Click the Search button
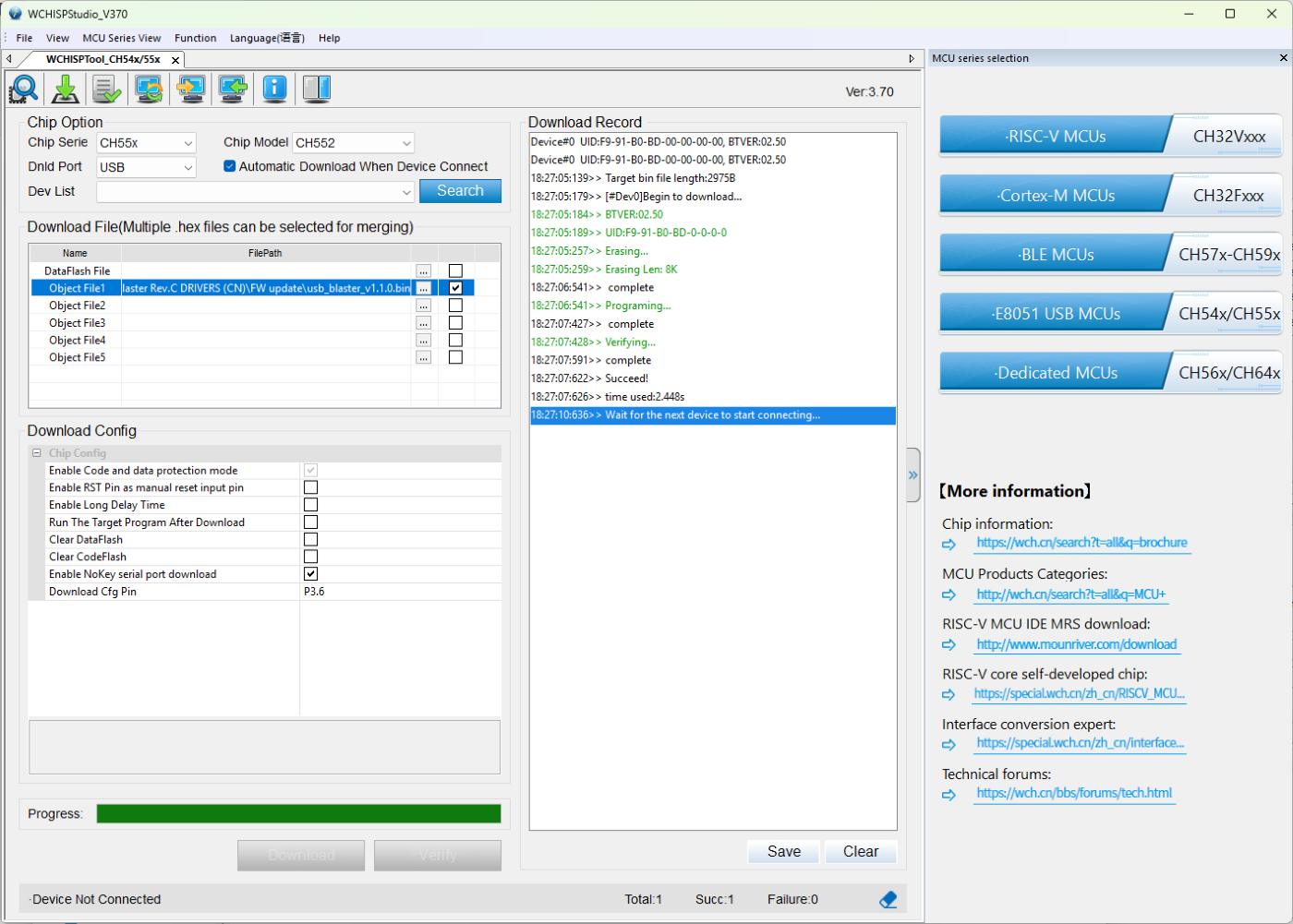 point(460,191)
